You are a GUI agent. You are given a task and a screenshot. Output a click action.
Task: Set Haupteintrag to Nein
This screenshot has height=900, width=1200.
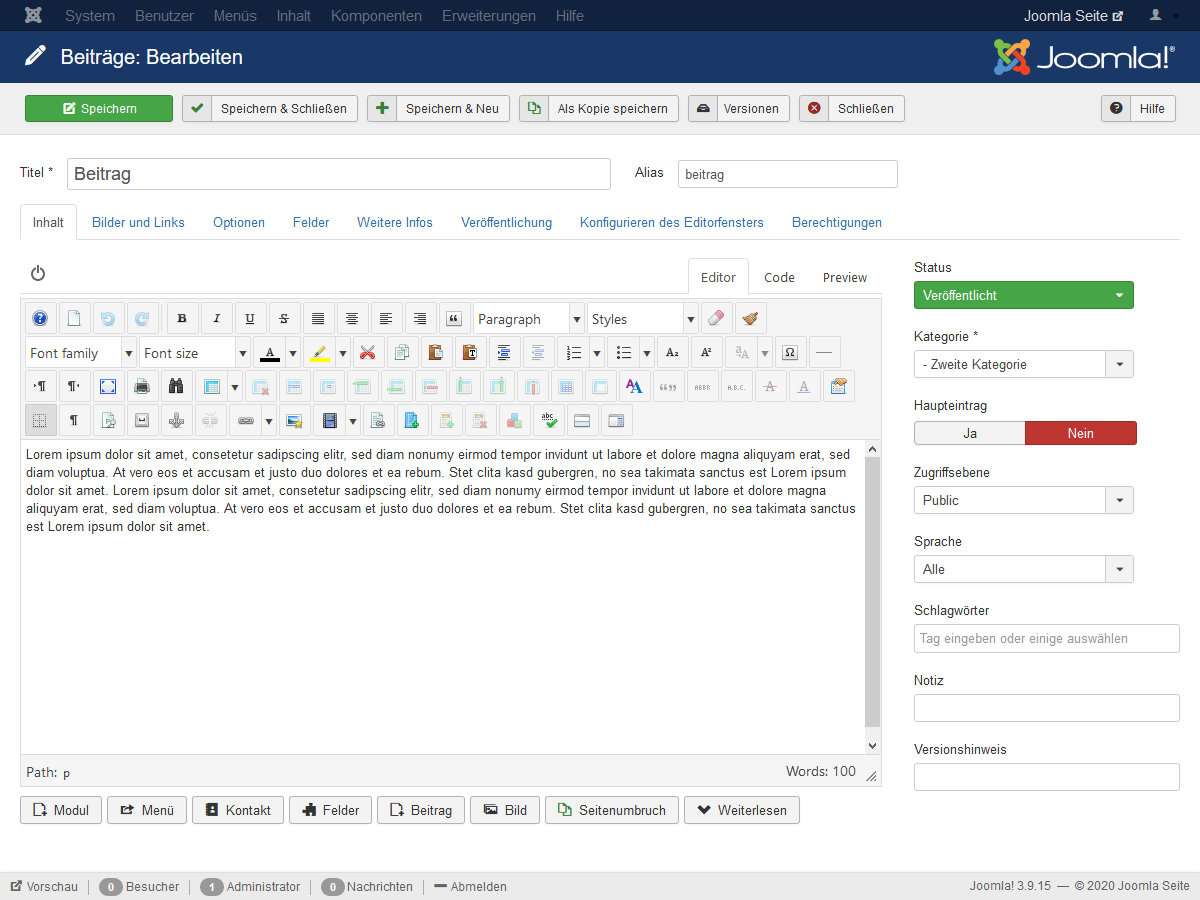1081,433
